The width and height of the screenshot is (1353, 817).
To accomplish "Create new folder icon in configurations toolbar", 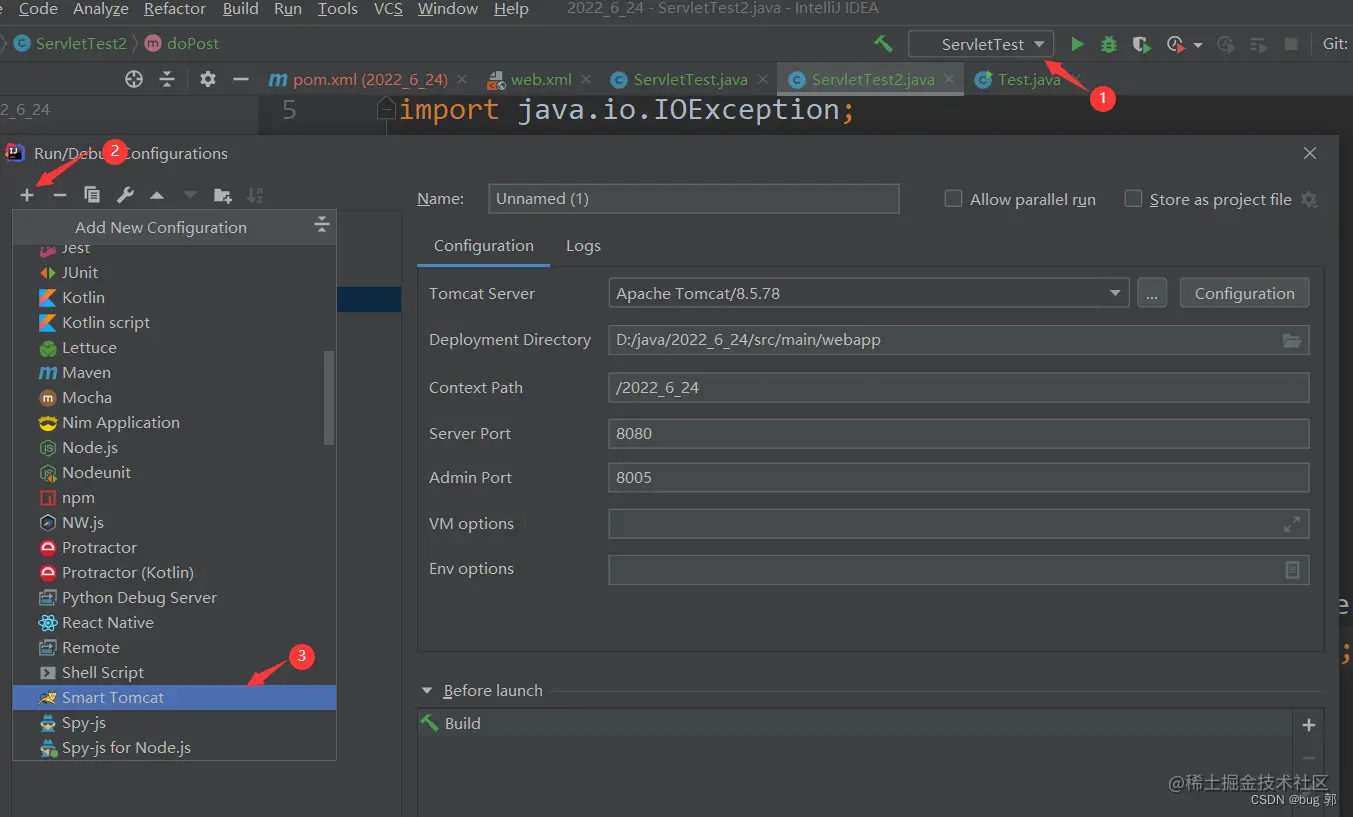I will coord(223,195).
